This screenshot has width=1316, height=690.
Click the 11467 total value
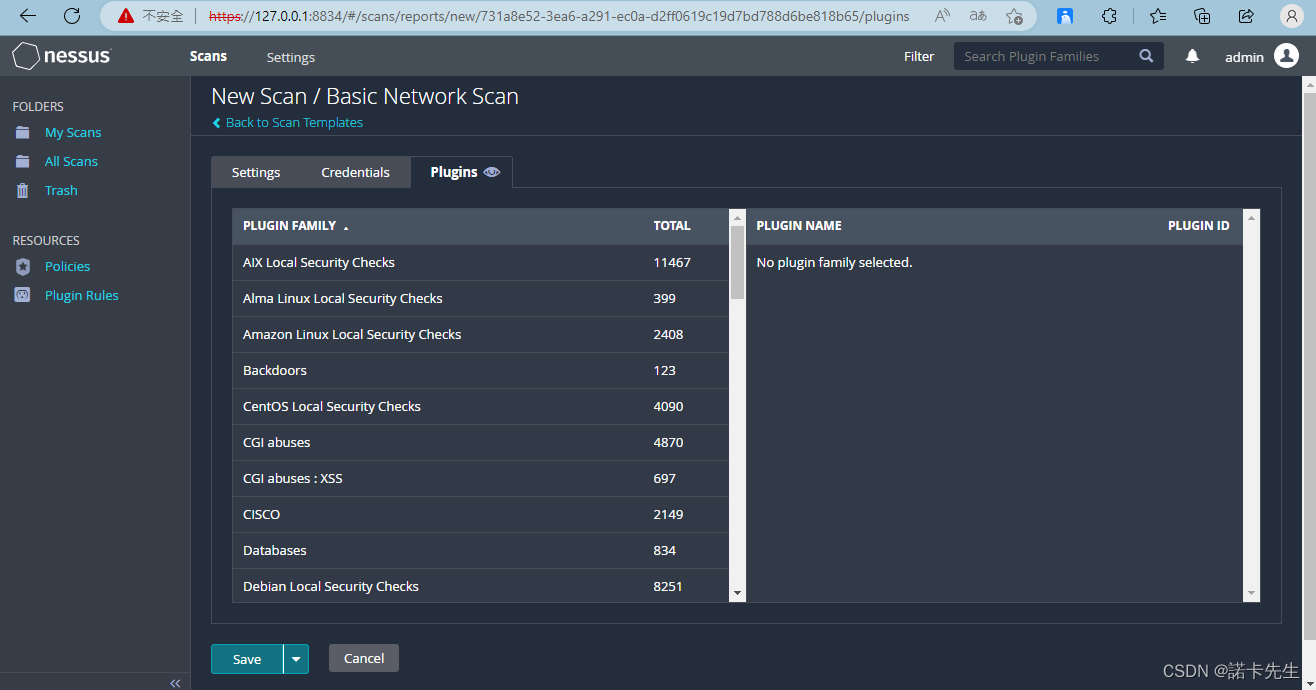(672, 263)
